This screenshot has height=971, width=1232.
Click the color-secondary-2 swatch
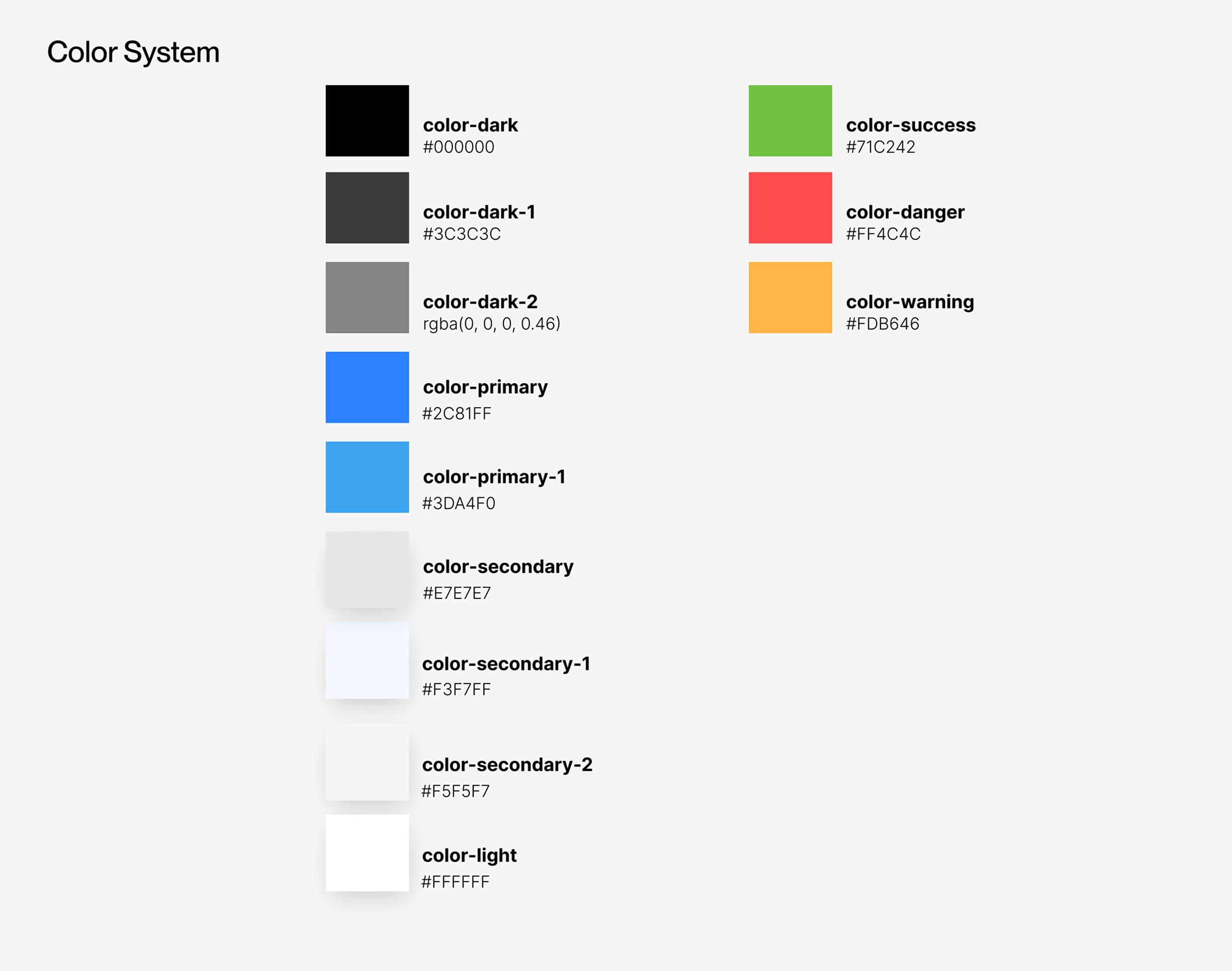(367, 762)
